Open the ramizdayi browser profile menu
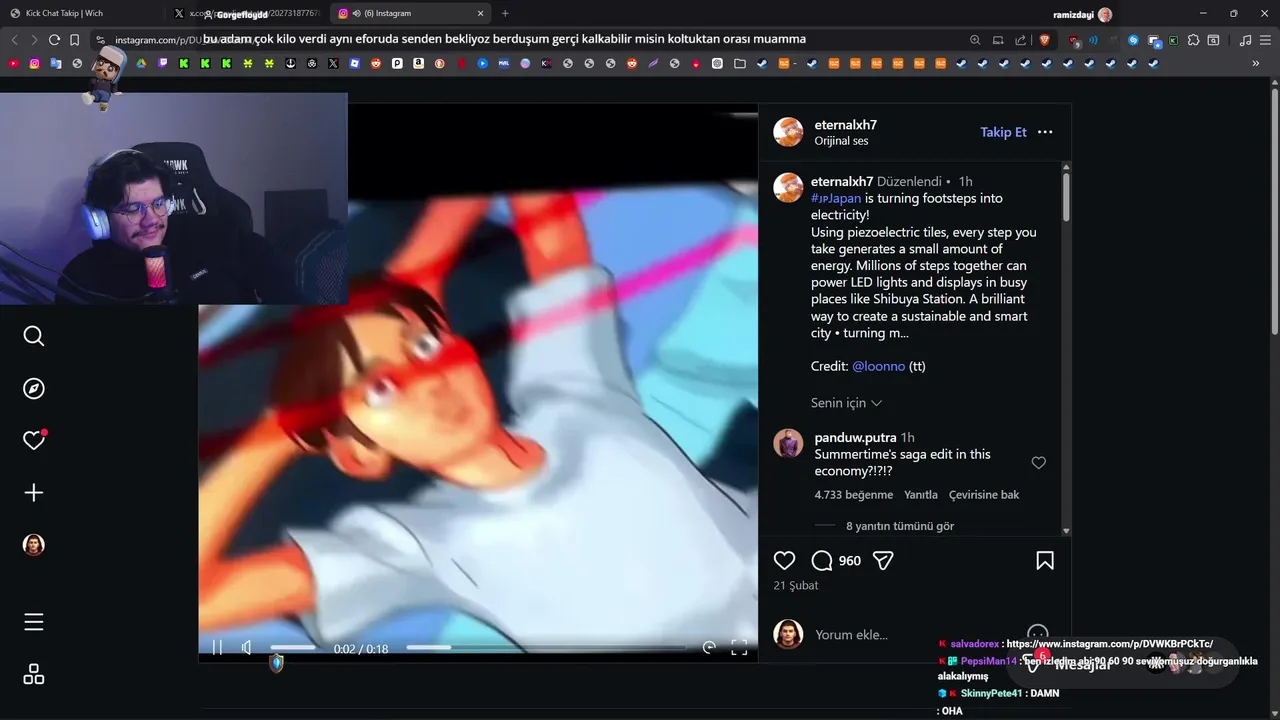 (1083, 14)
